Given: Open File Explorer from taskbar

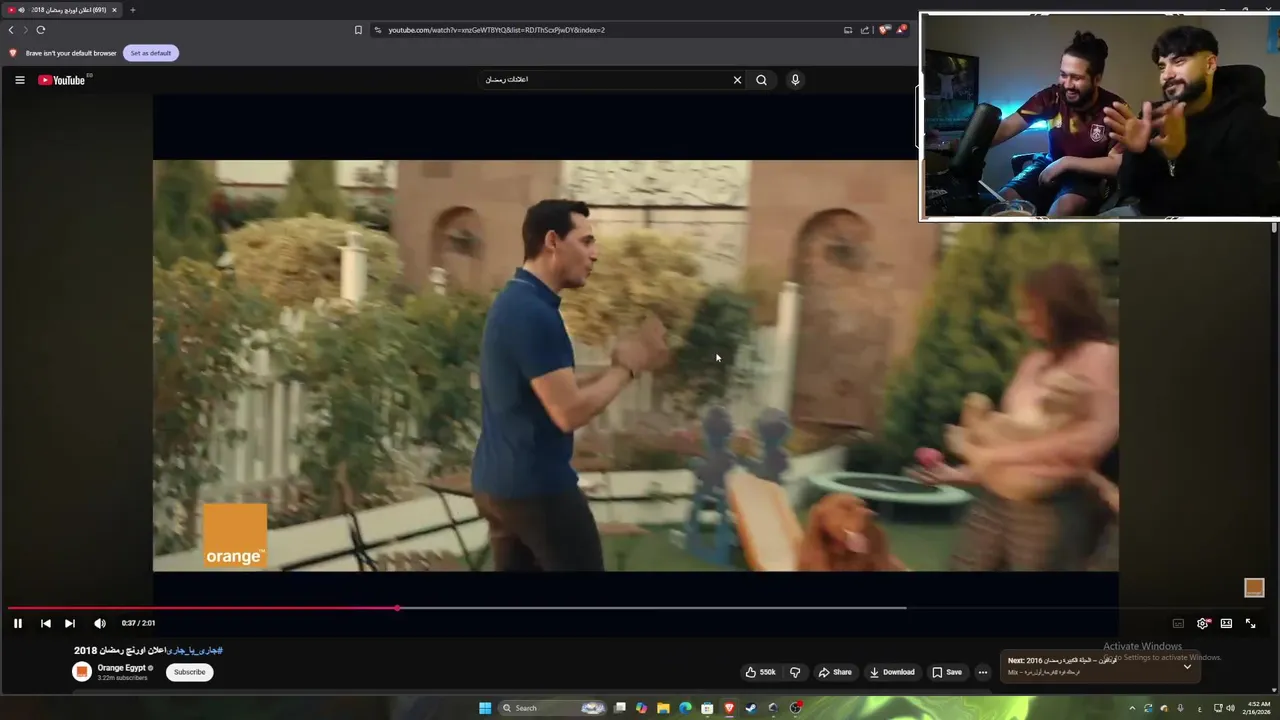Looking at the screenshot, I should [x=663, y=708].
